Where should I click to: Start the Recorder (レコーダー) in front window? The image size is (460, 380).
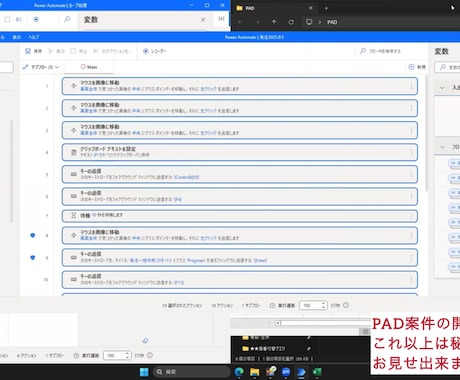click(154, 51)
